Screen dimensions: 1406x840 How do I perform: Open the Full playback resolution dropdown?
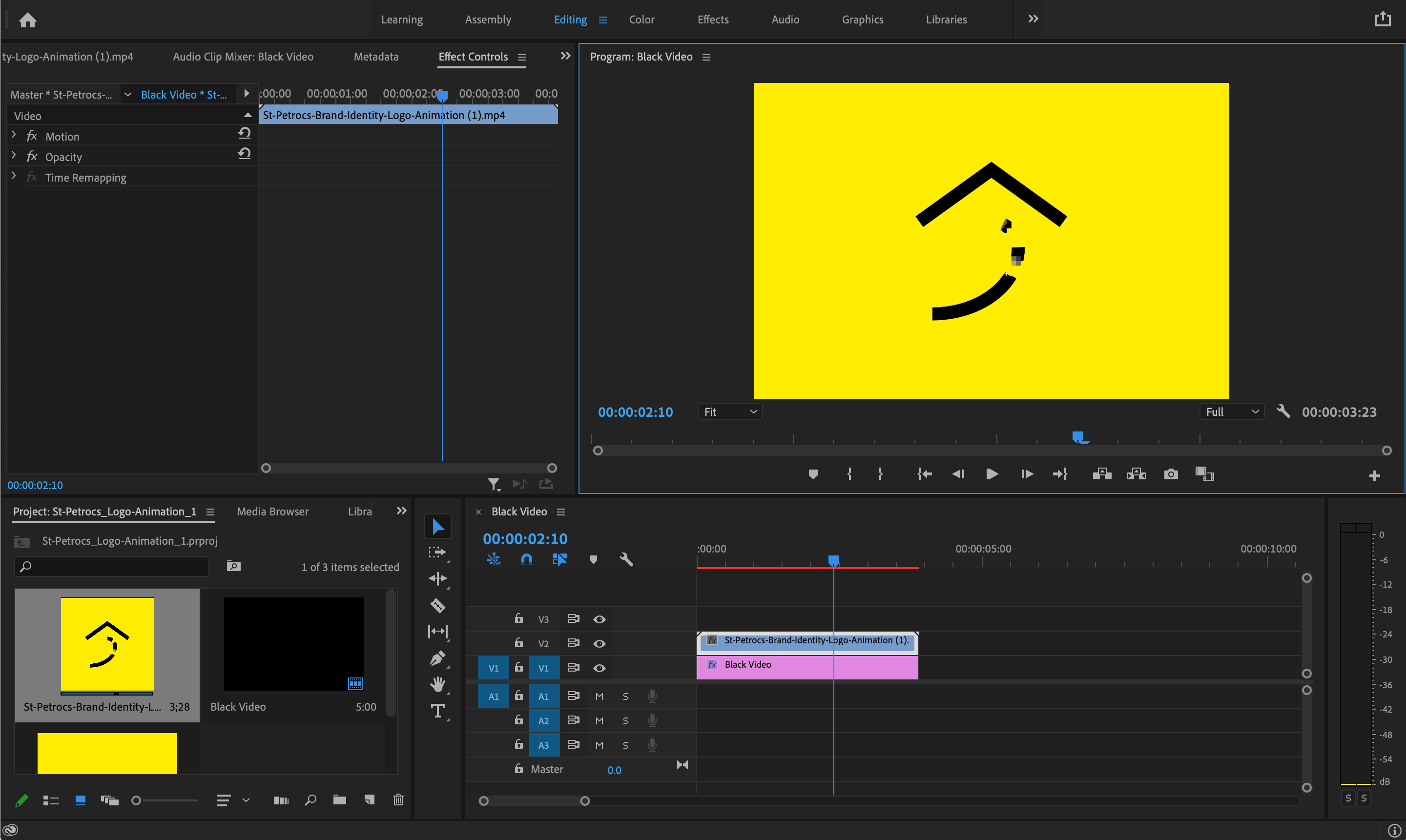[1232, 412]
